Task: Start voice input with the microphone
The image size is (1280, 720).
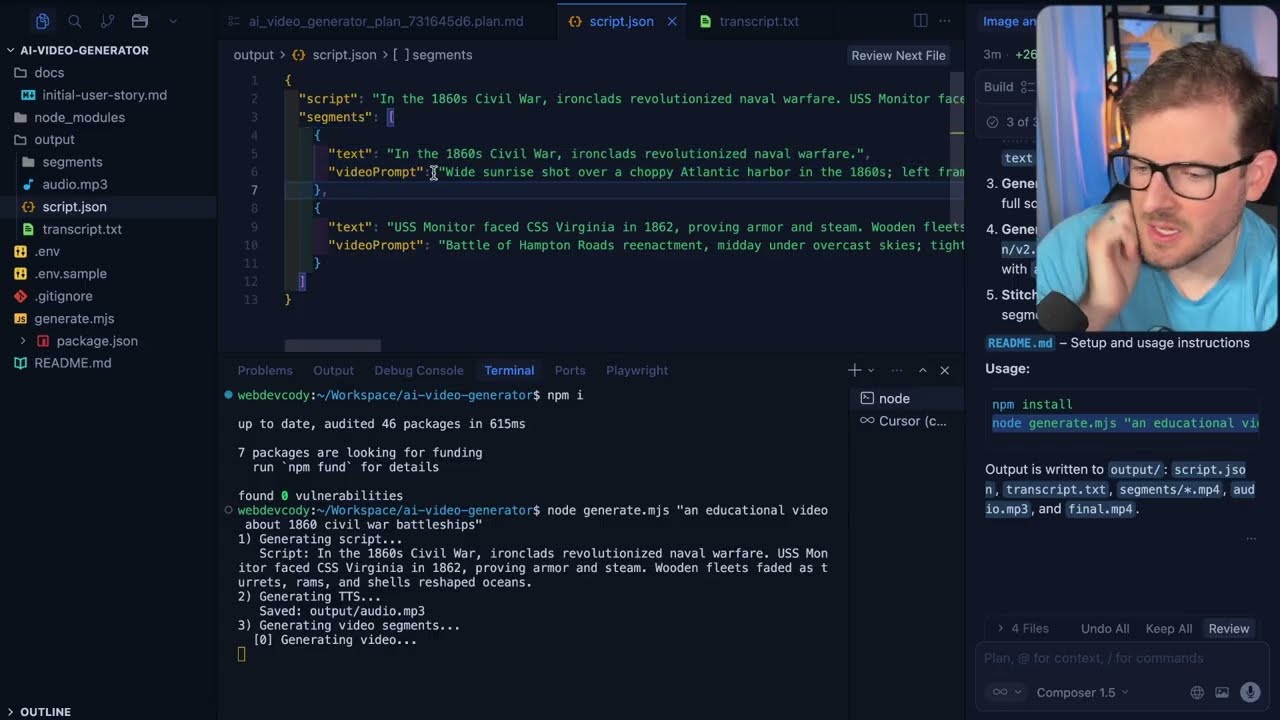Action: point(1249,692)
